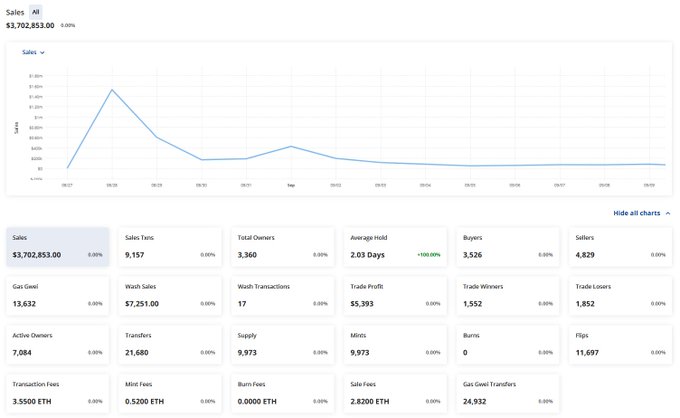Screen dimensions: 680x418
Task: Select the Trade Losers metric card
Action: tap(620, 296)
